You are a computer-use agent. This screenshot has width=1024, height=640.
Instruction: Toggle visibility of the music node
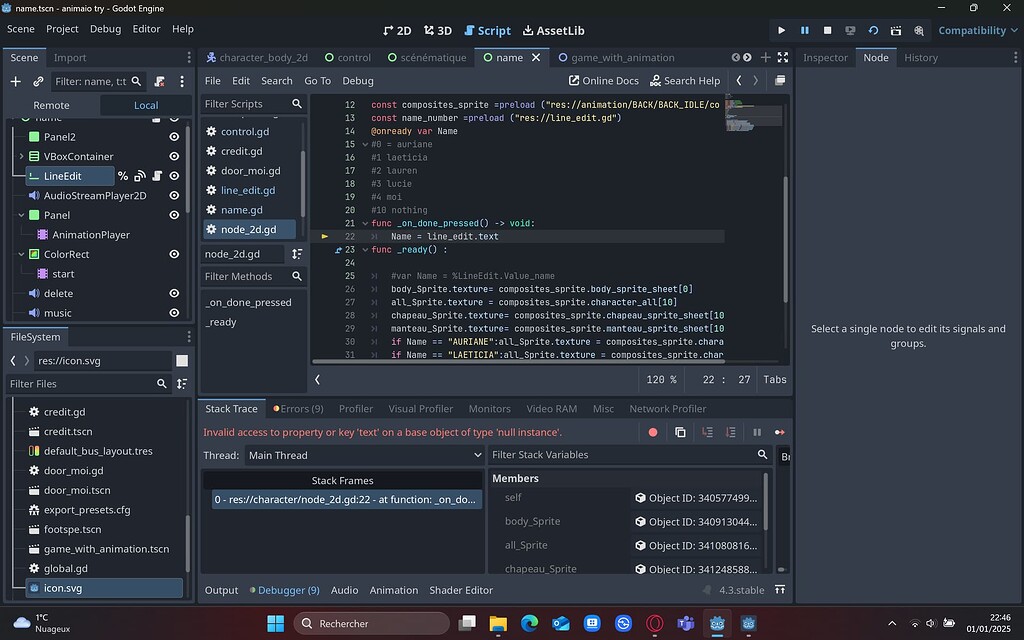tap(174, 313)
